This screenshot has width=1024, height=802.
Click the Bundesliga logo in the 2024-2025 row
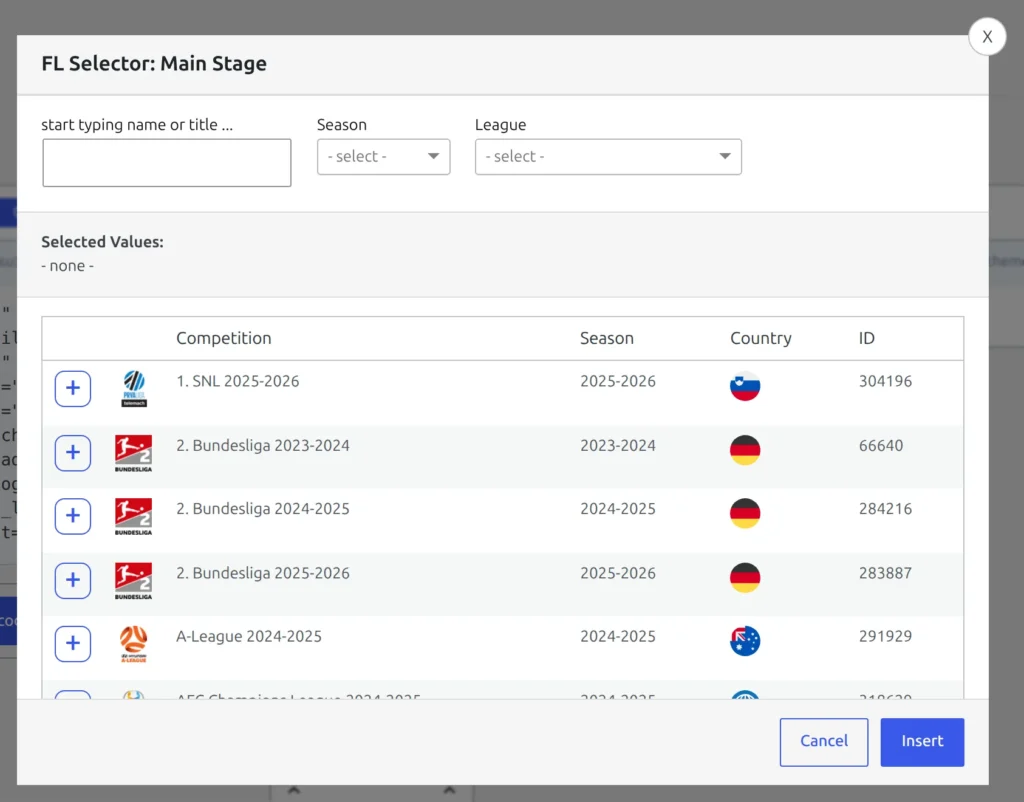[133, 517]
